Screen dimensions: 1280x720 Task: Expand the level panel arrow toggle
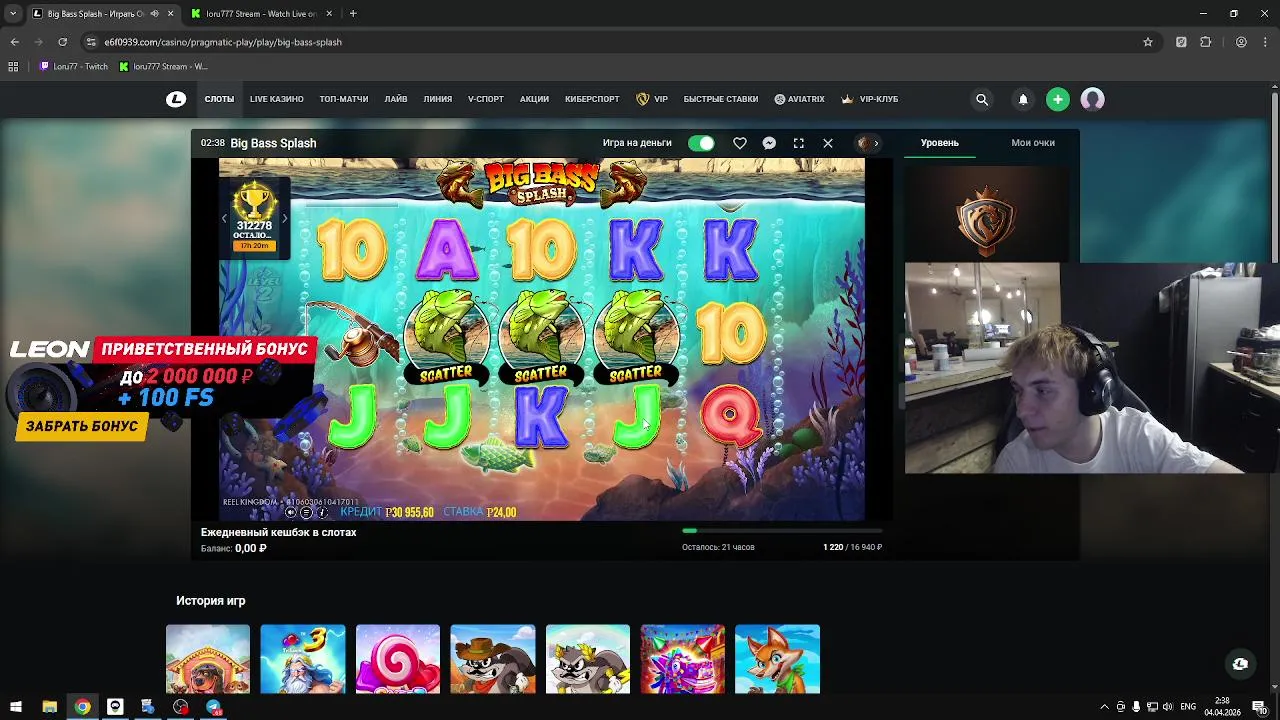868,143
